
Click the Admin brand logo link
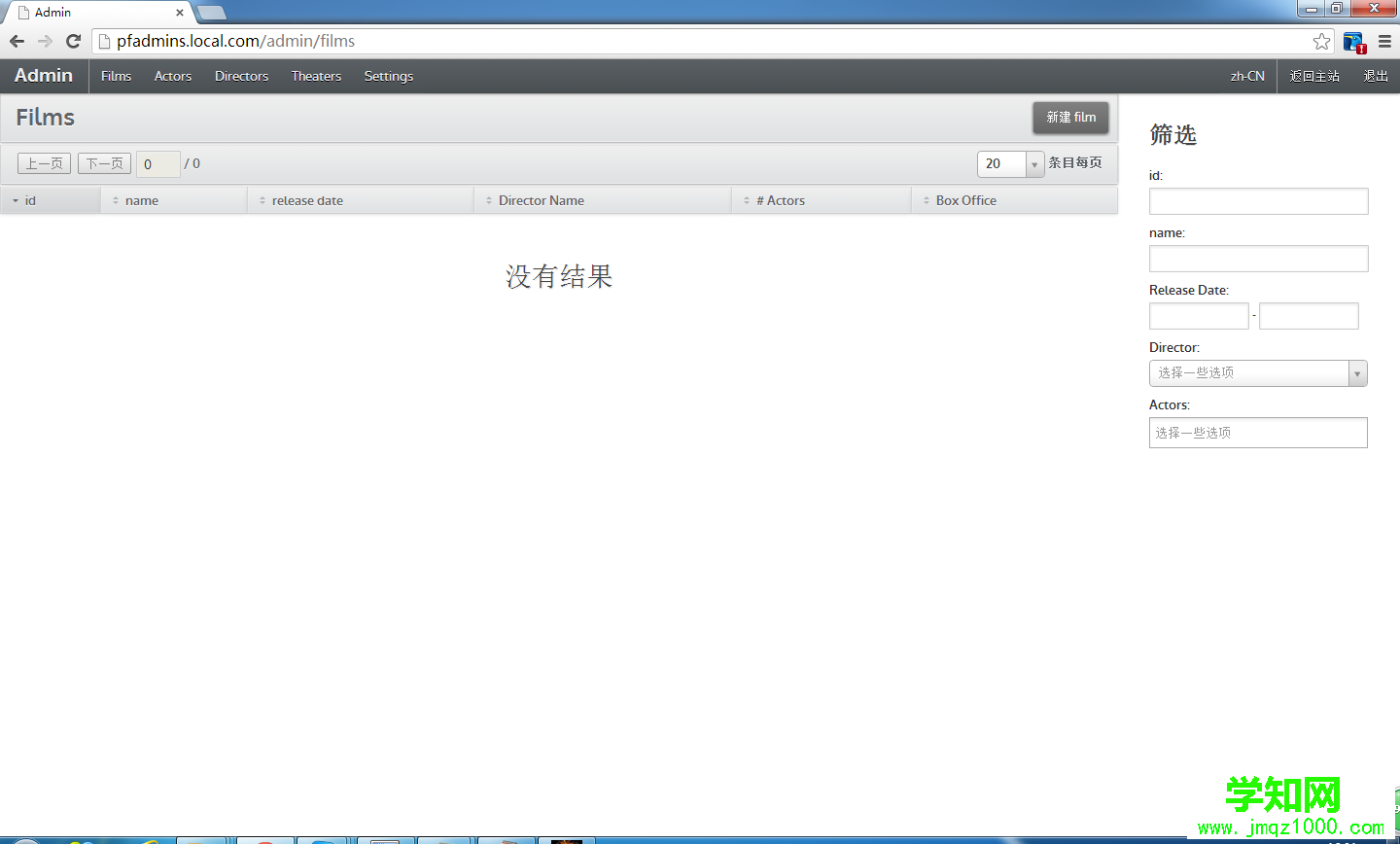[44, 76]
